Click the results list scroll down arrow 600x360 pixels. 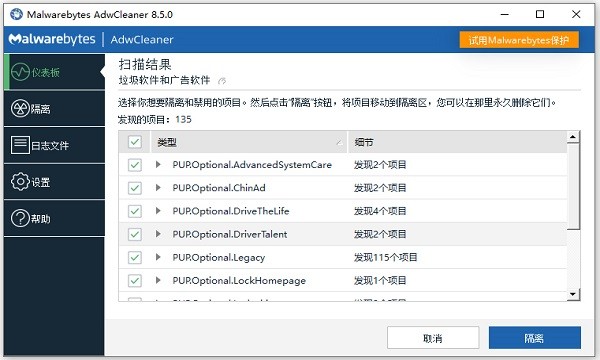pyautogui.click(x=573, y=294)
